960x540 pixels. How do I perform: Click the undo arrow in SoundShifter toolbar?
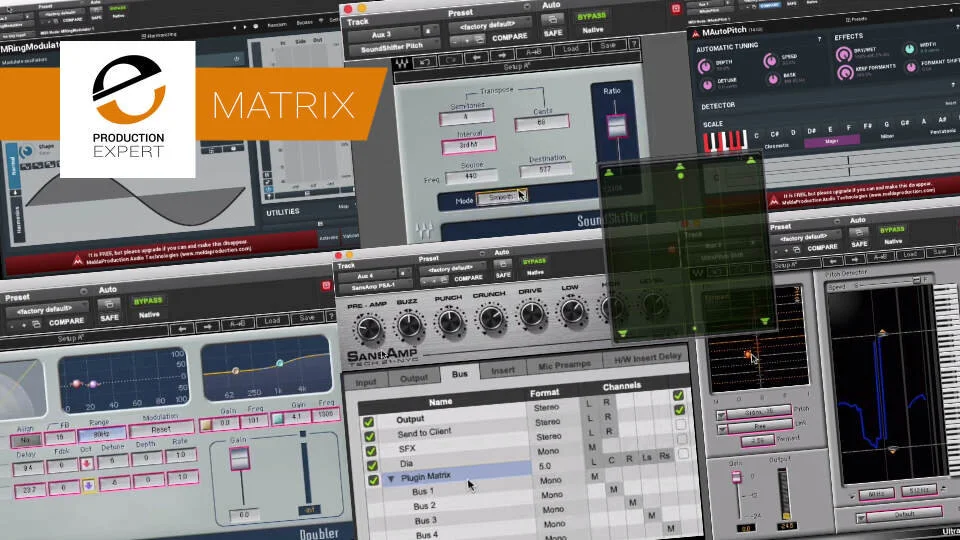click(425, 61)
